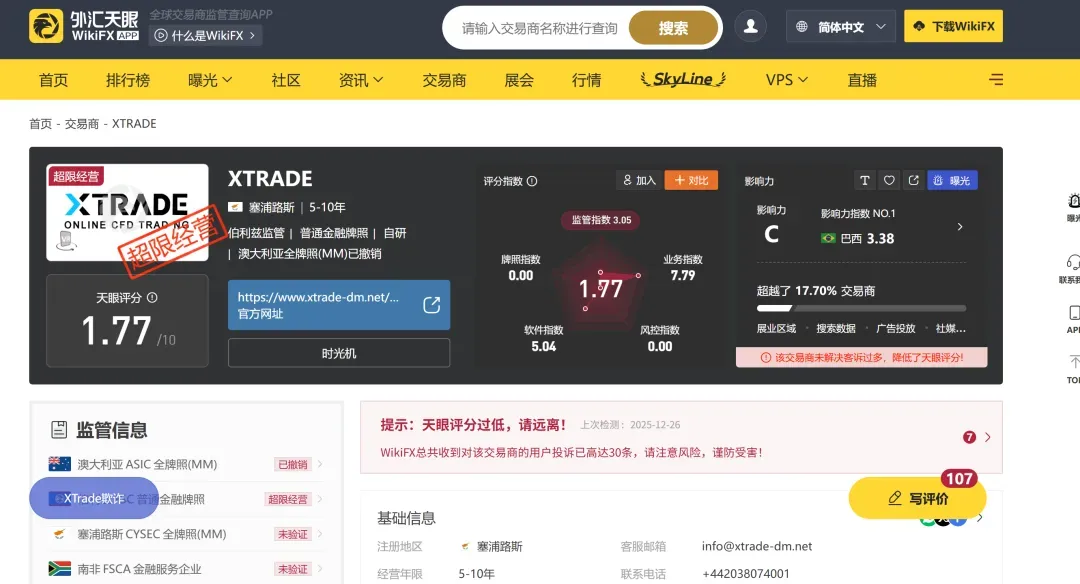1080x584 pixels.
Task: Click the 超越了 17.70% progress bar
Action: pos(861,308)
